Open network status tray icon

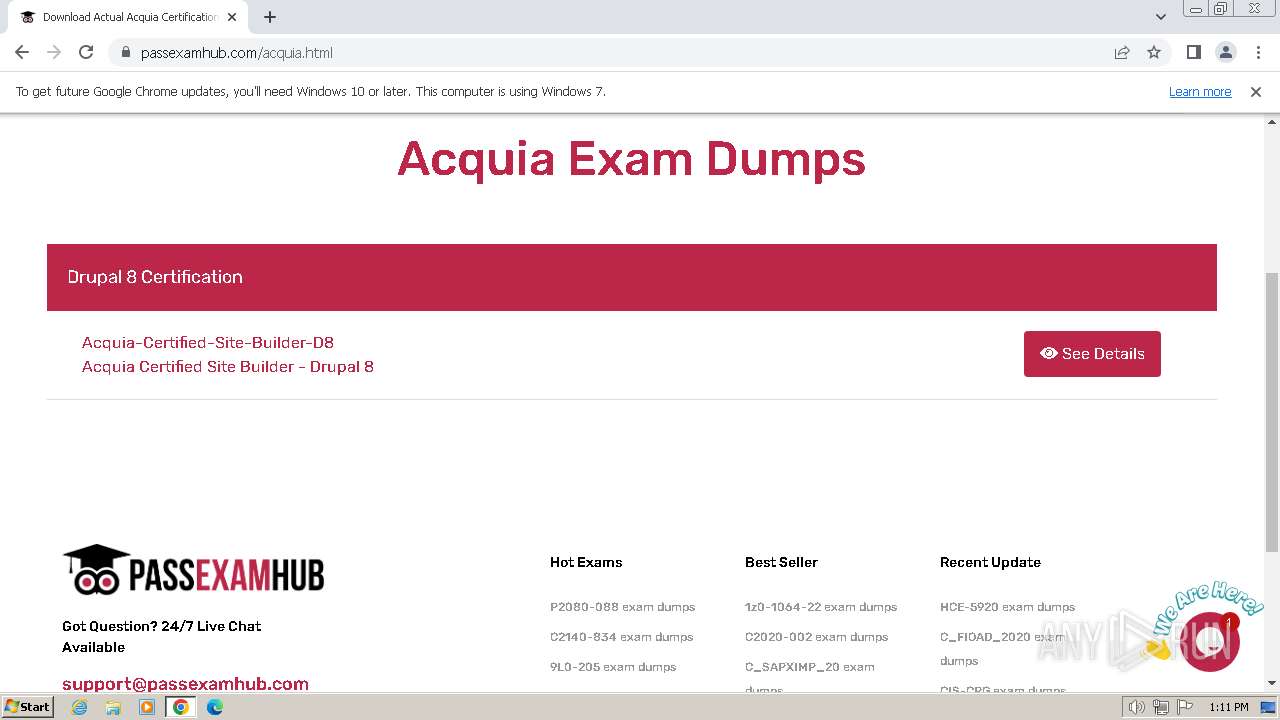(1160, 707)
